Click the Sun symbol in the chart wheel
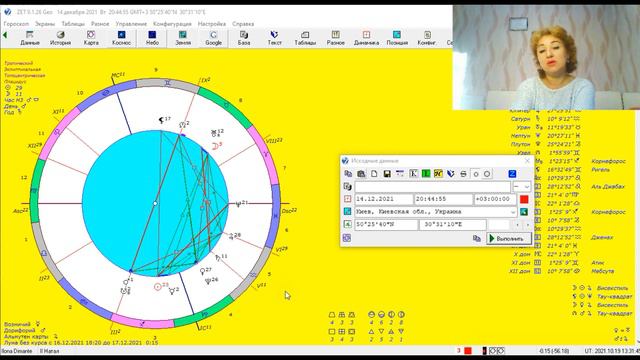This screenshot has height=360, width=640. pyautogui.click(x=158, y=287)
